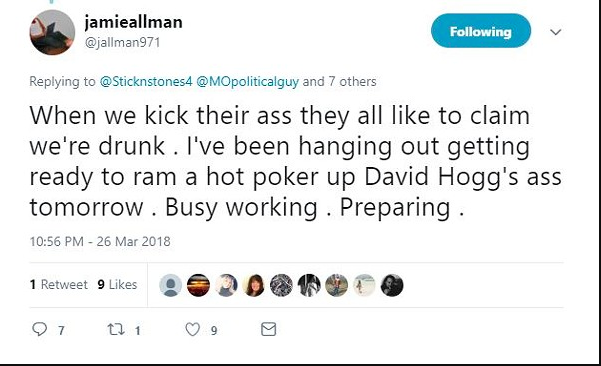
Task: Expand the tweet options chevron menu
Action: tap(555, 32)
